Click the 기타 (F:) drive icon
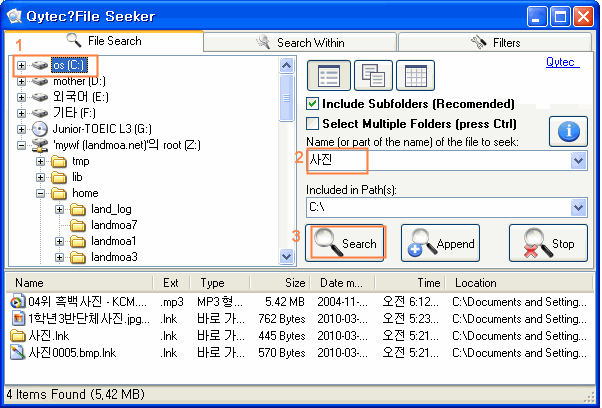This screenshot has width=602, height=408. [x=40, y=113]
